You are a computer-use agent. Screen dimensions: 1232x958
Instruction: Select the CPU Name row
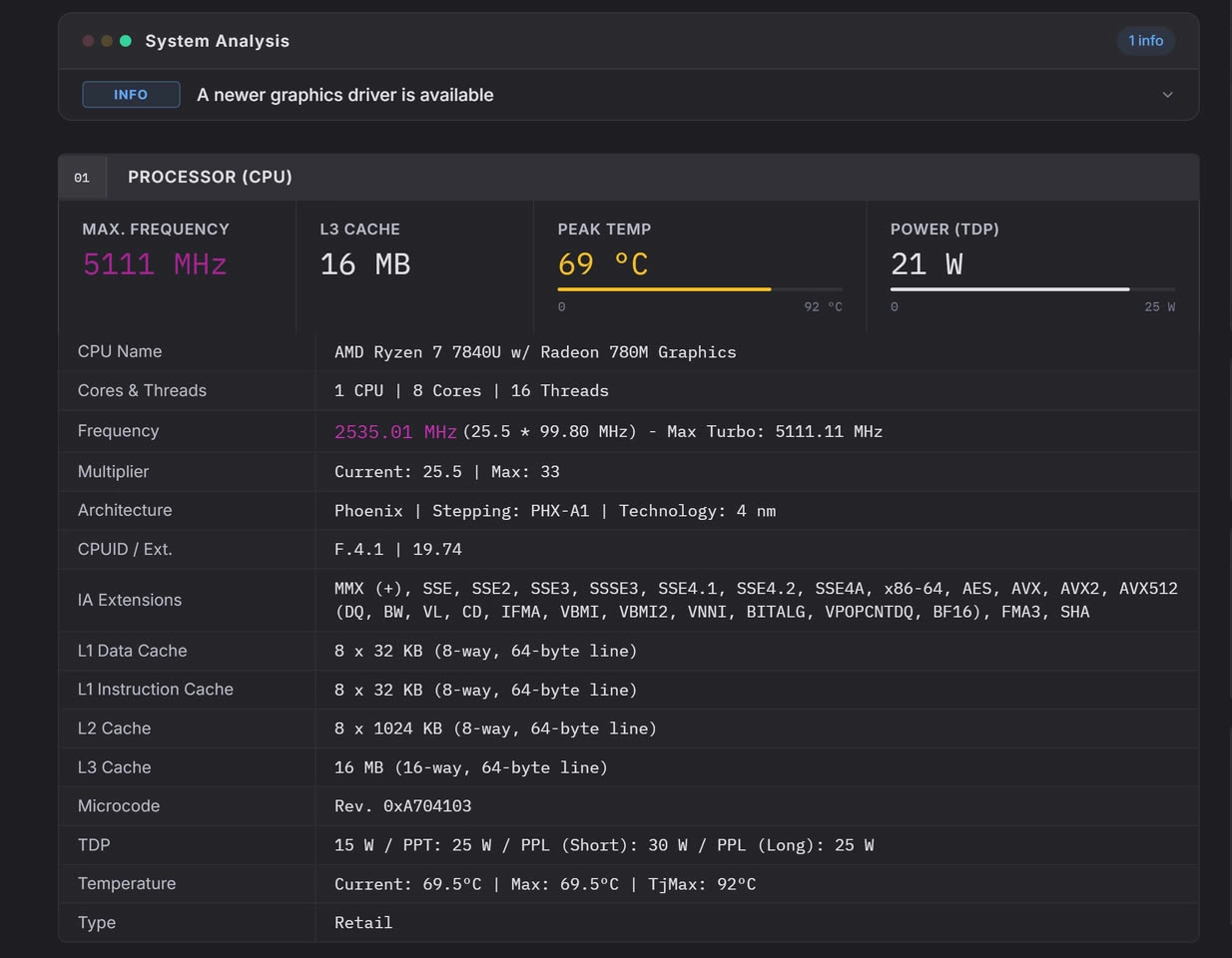[x=629, y=351]
